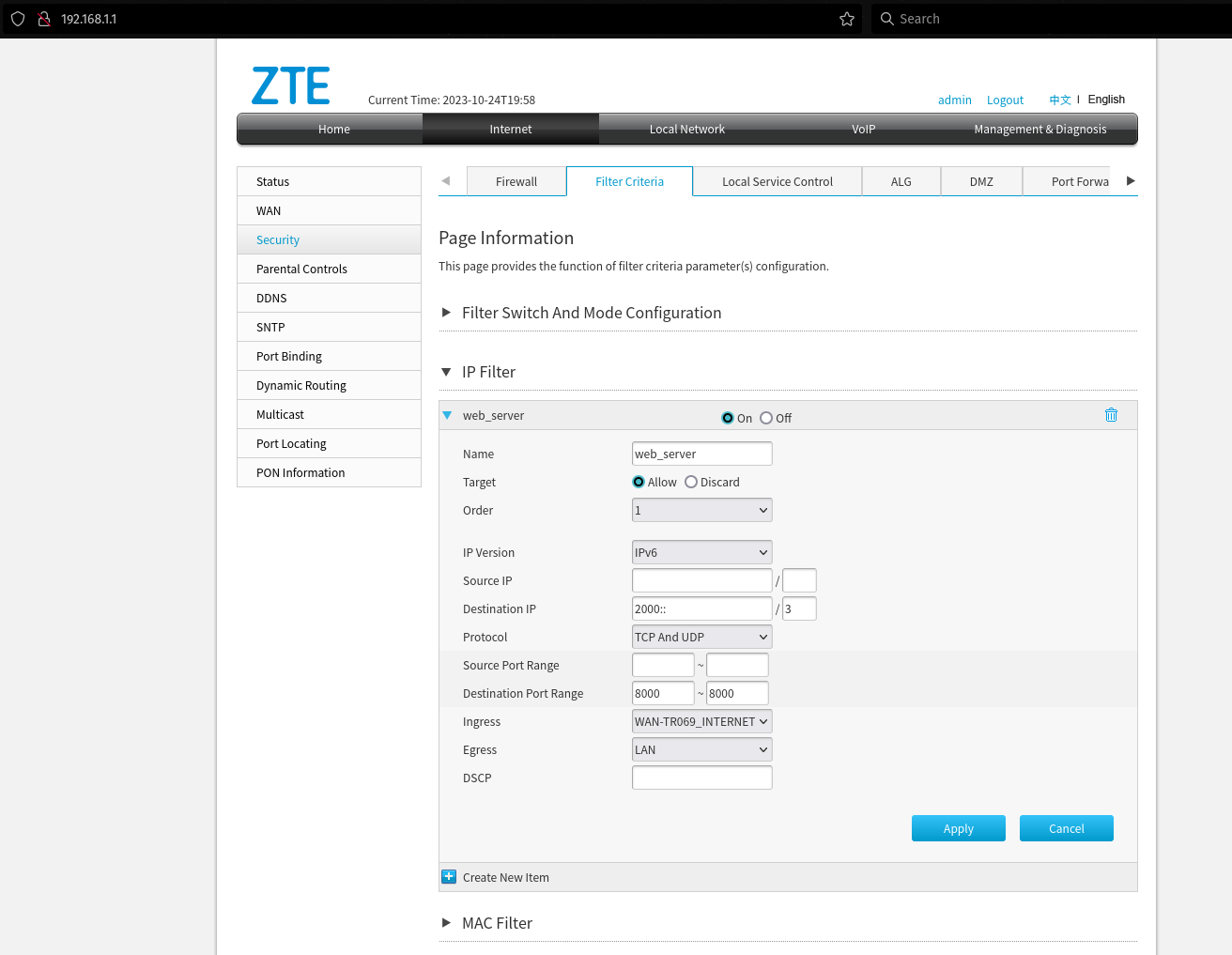The image size is (1232, 955).
Task: Open the Order dropdown
Action: pos(702,510)
